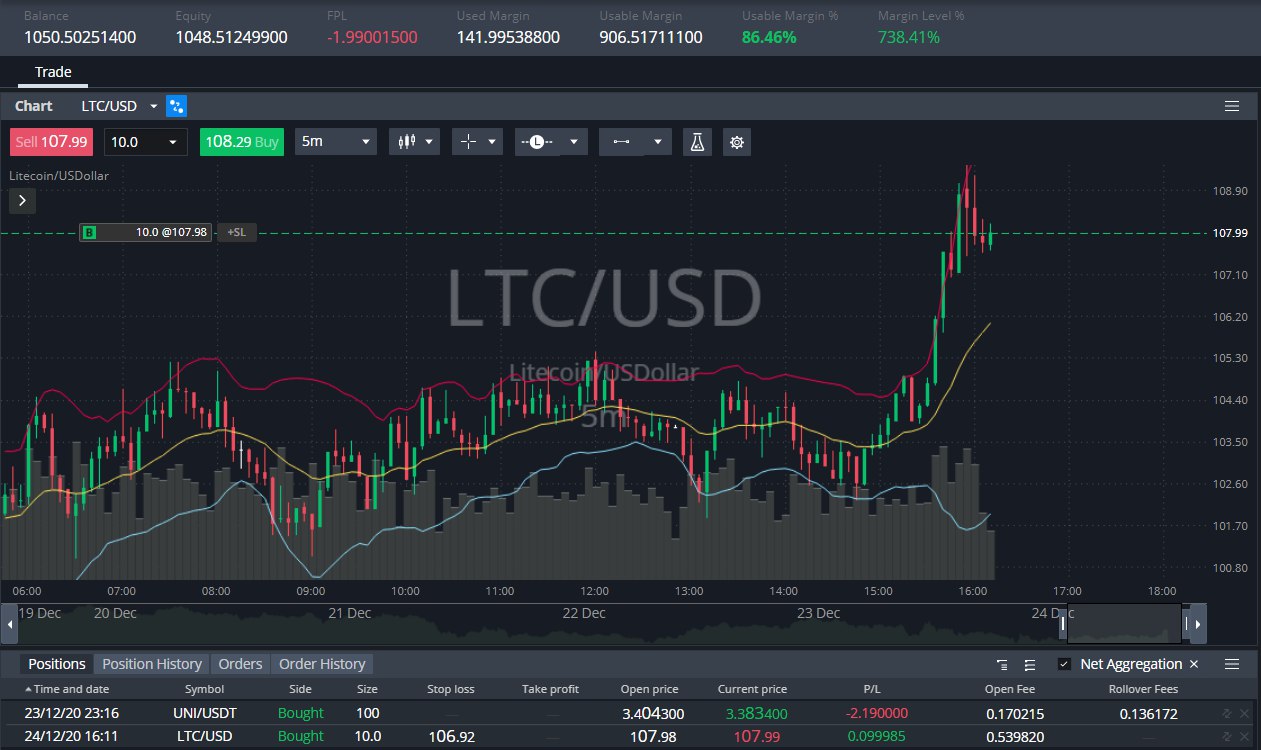Add stop loss with +SL button
Viewport: 1261px width, 750px height.
pos(236,233)
